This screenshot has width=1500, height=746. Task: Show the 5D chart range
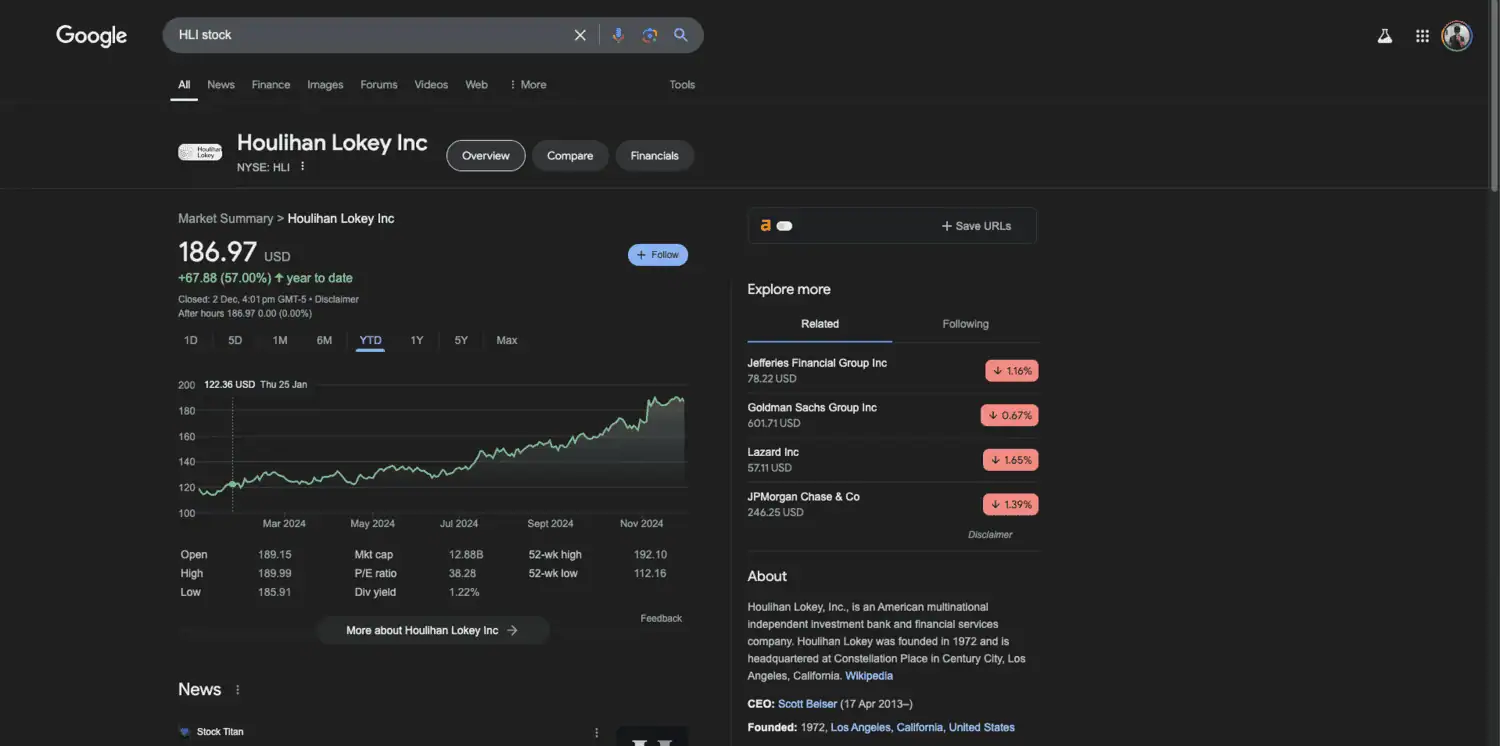(x=235, y=341)
